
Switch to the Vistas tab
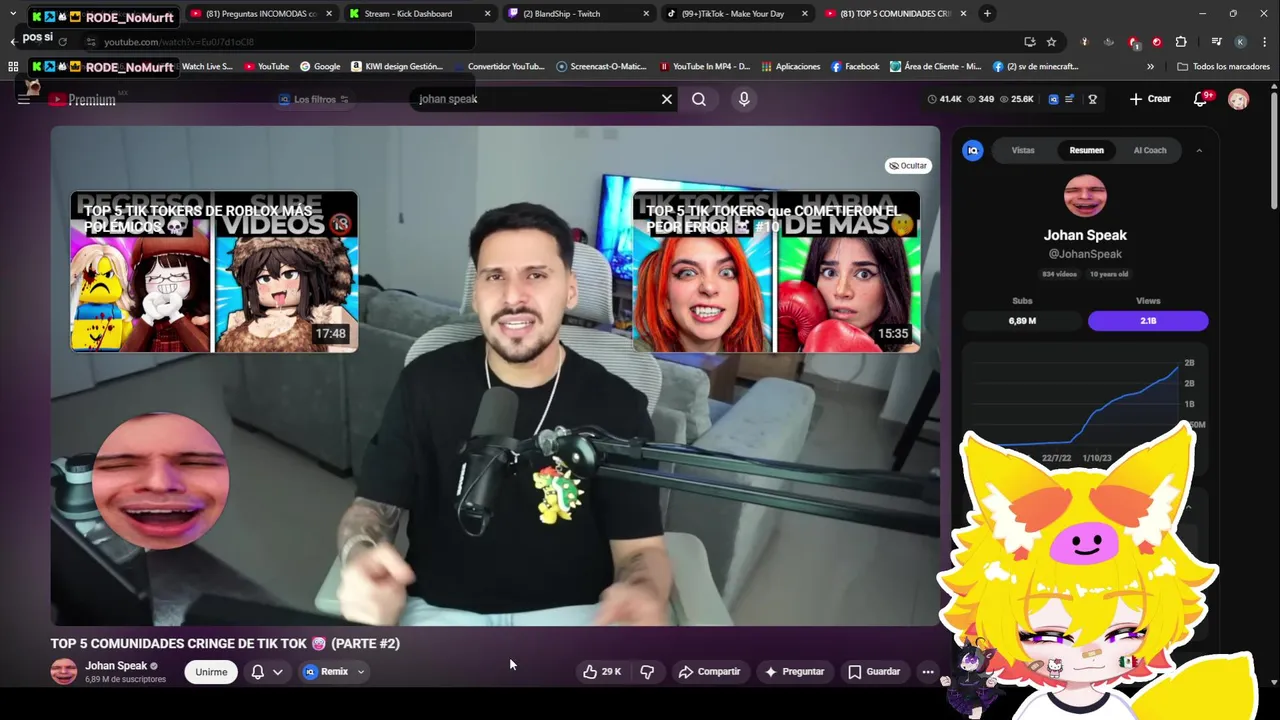tap(1023, 150)
